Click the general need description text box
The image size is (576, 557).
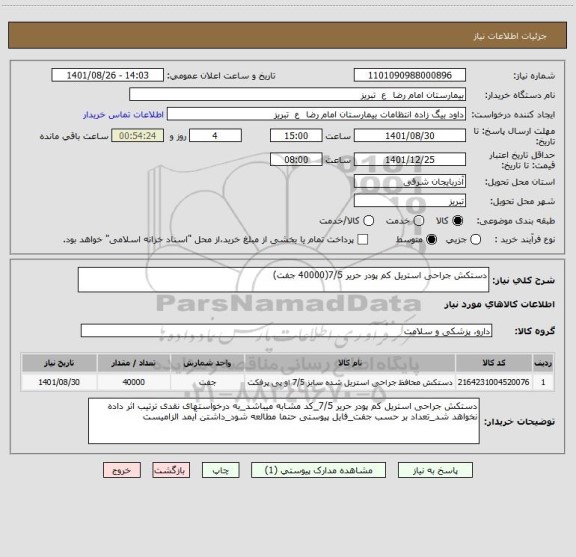click(284, 280)
